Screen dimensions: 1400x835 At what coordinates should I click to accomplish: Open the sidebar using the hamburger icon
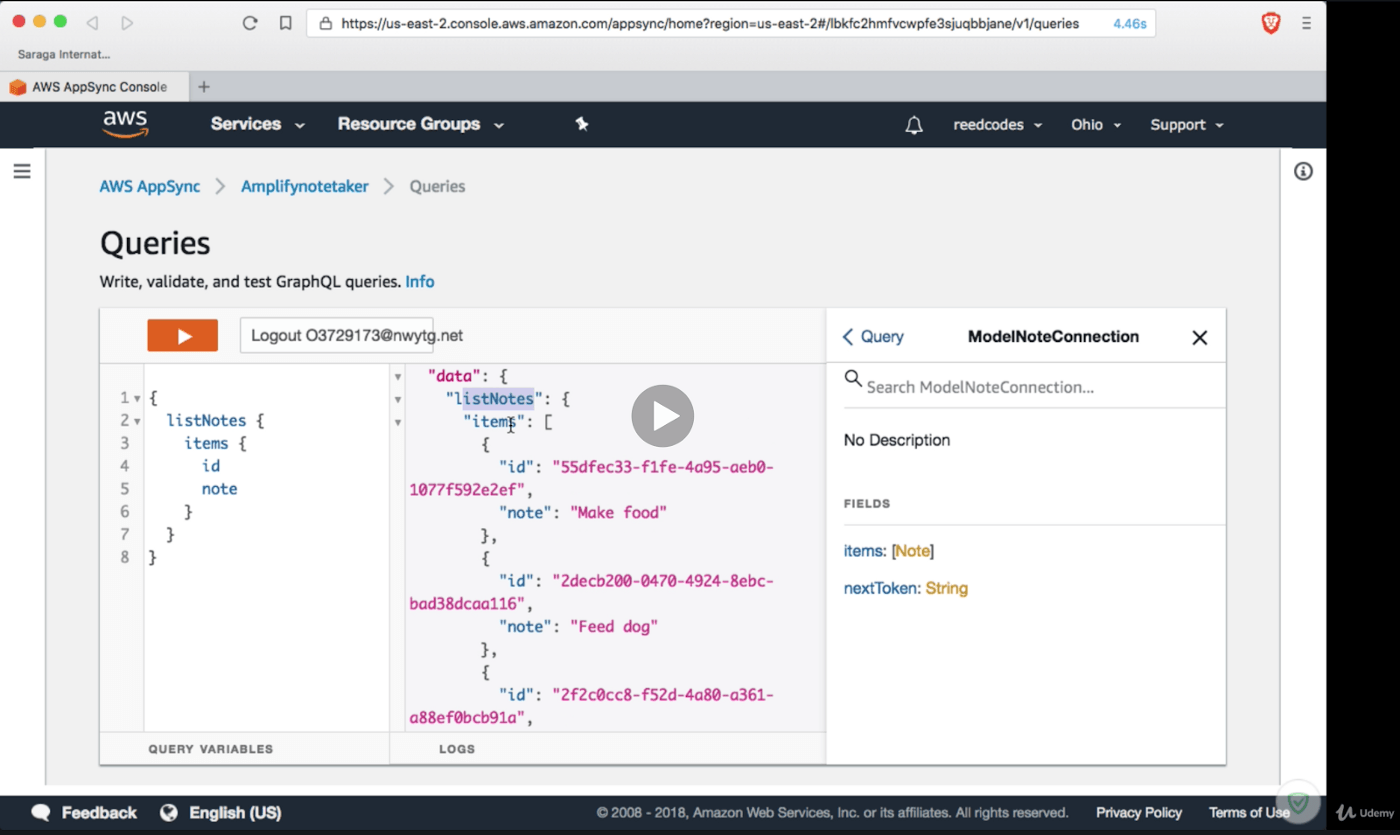(22, 170)
